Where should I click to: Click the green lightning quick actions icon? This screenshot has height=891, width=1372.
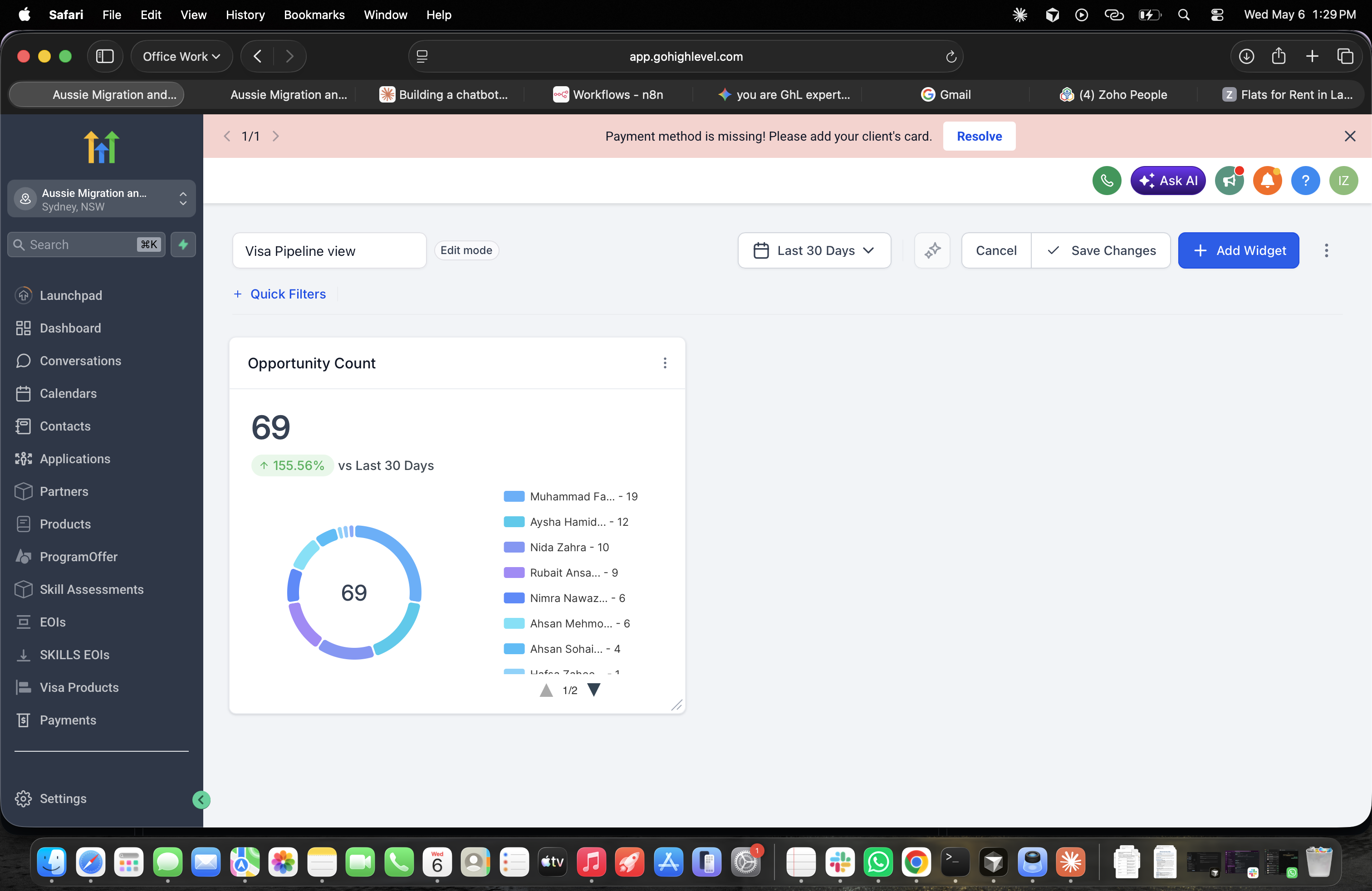point(183,245)
